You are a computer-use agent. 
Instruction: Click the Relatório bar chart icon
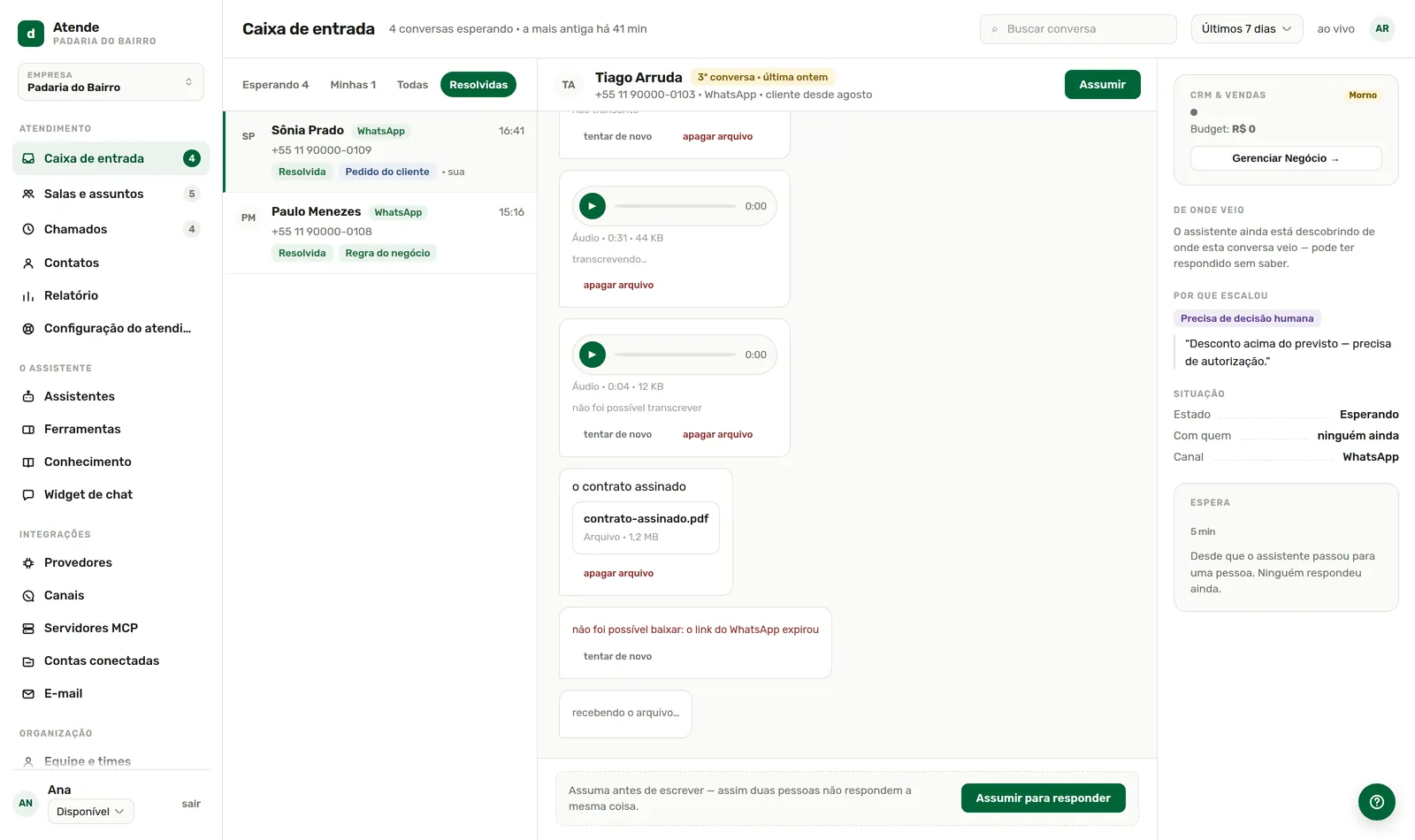(28, 295)
